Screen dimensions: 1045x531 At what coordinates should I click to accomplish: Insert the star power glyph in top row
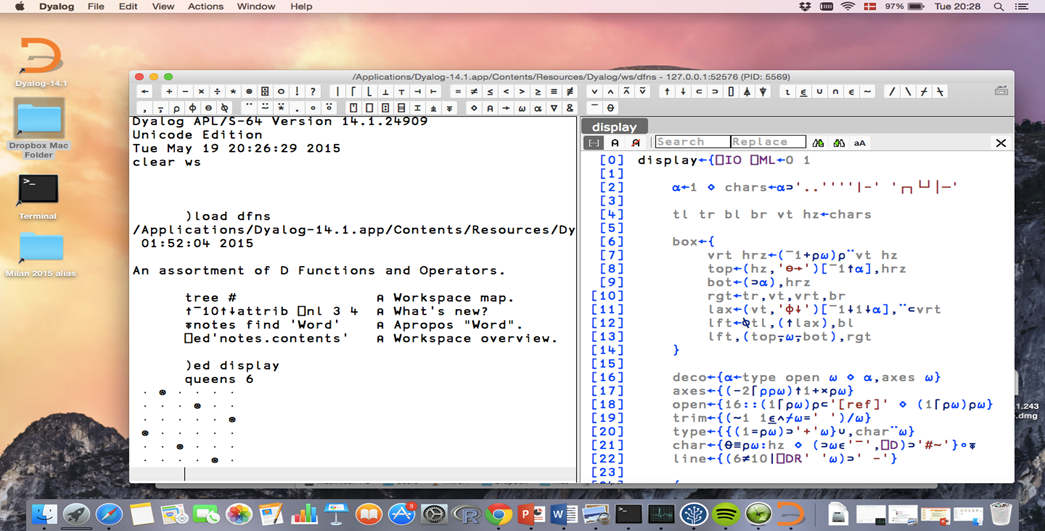233,91
